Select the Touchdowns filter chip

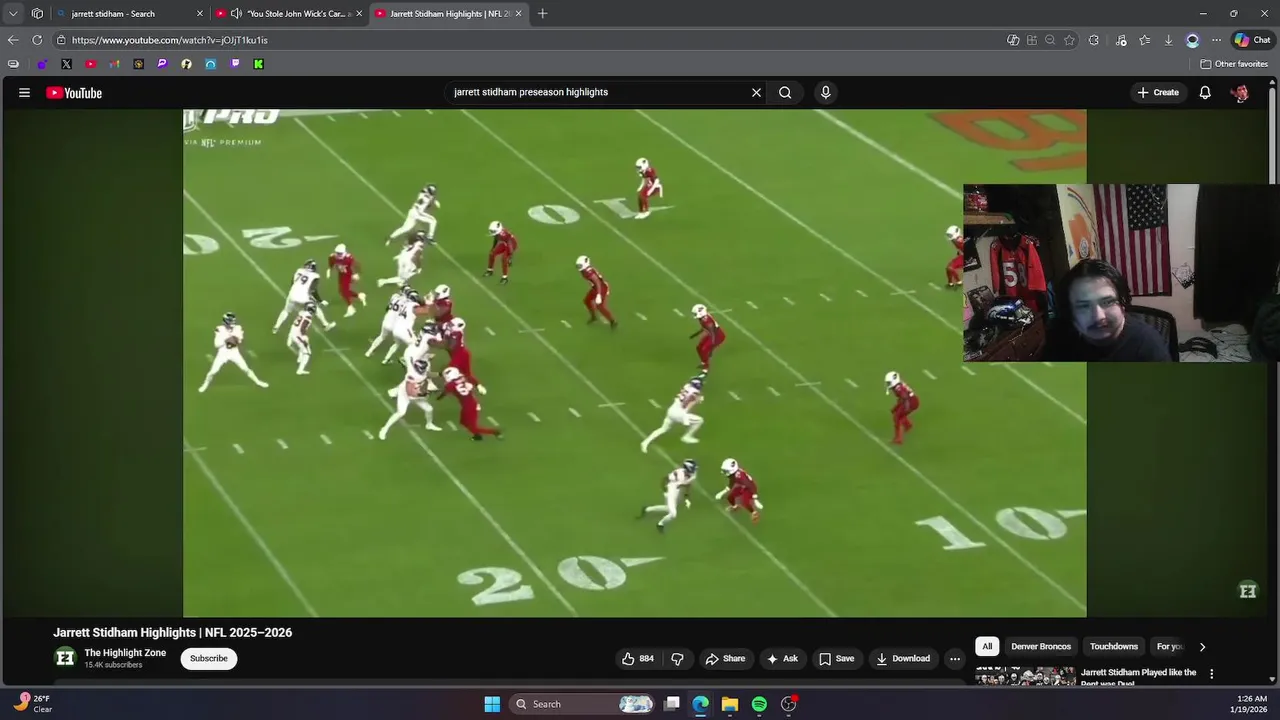pos(1114,646)
